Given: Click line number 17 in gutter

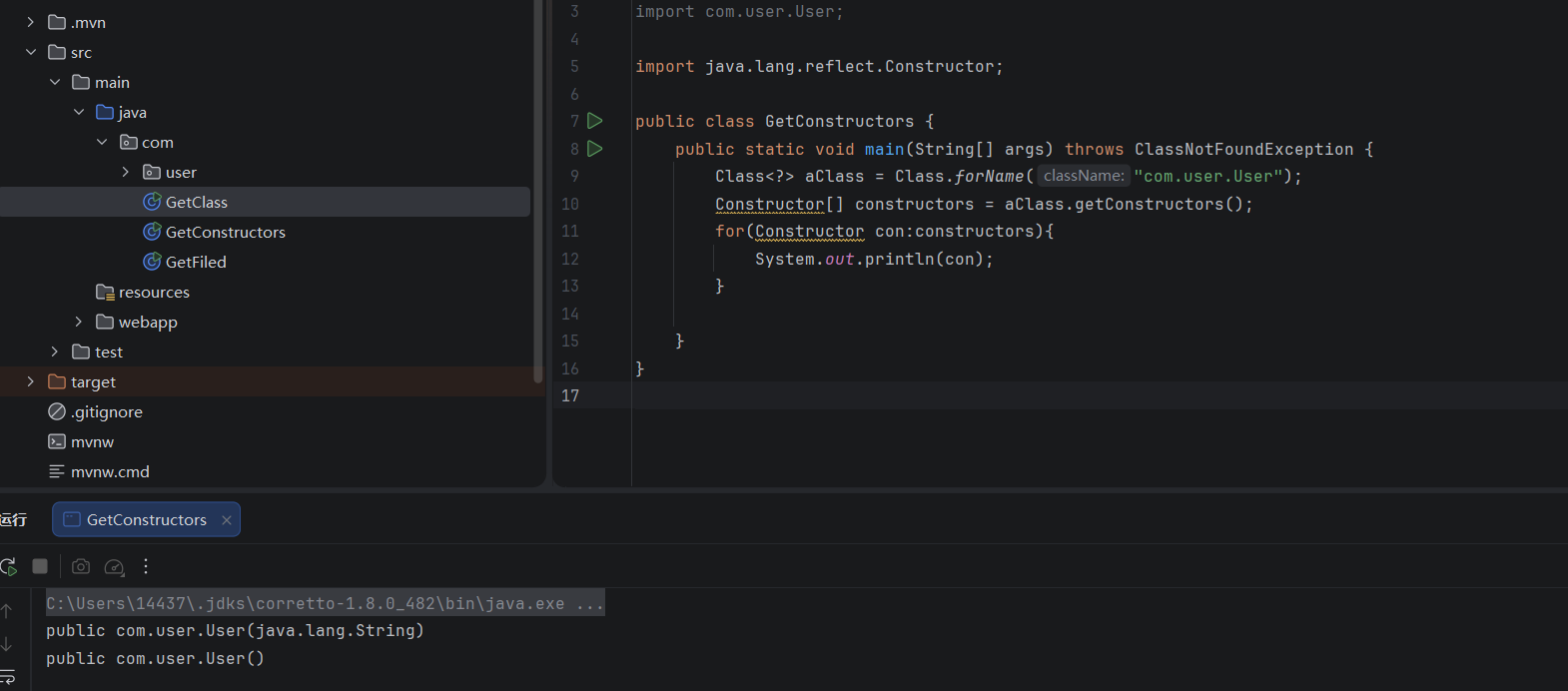Looking at the screenshot, I should pyautogui.click(x=570, y=395).
